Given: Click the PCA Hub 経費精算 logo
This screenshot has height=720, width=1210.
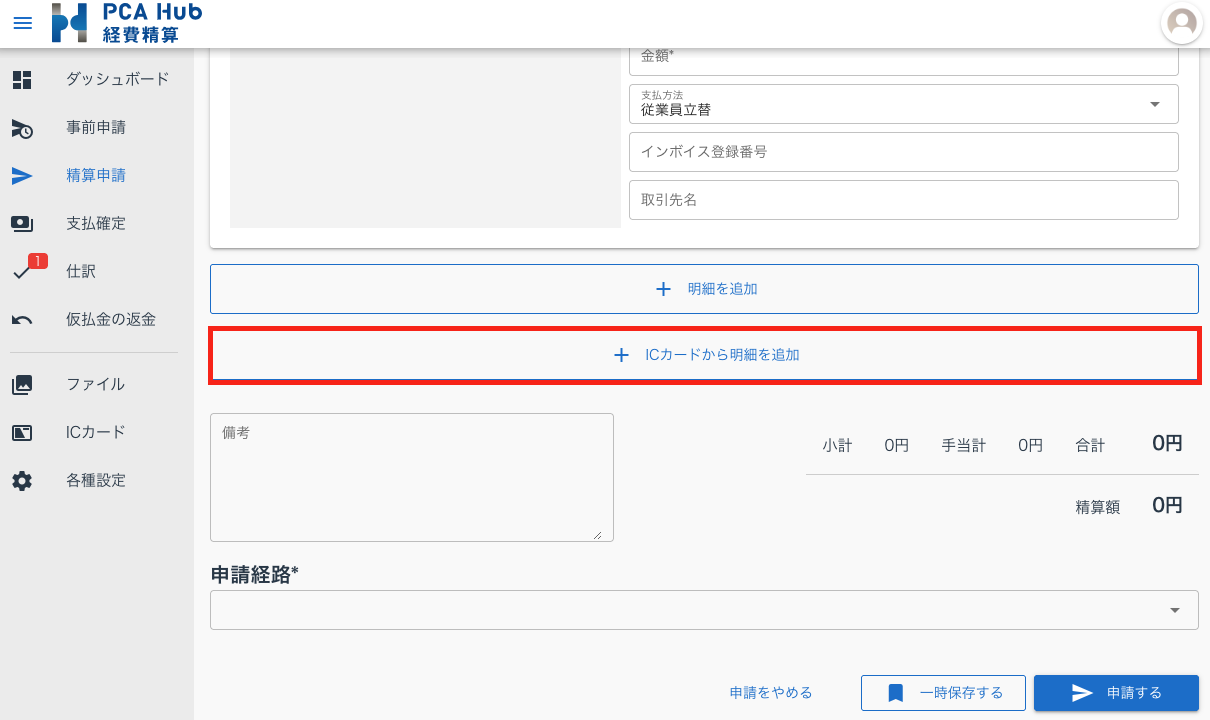Looking at the screenshot, I should pyautogui.click(x=127, y=23).
